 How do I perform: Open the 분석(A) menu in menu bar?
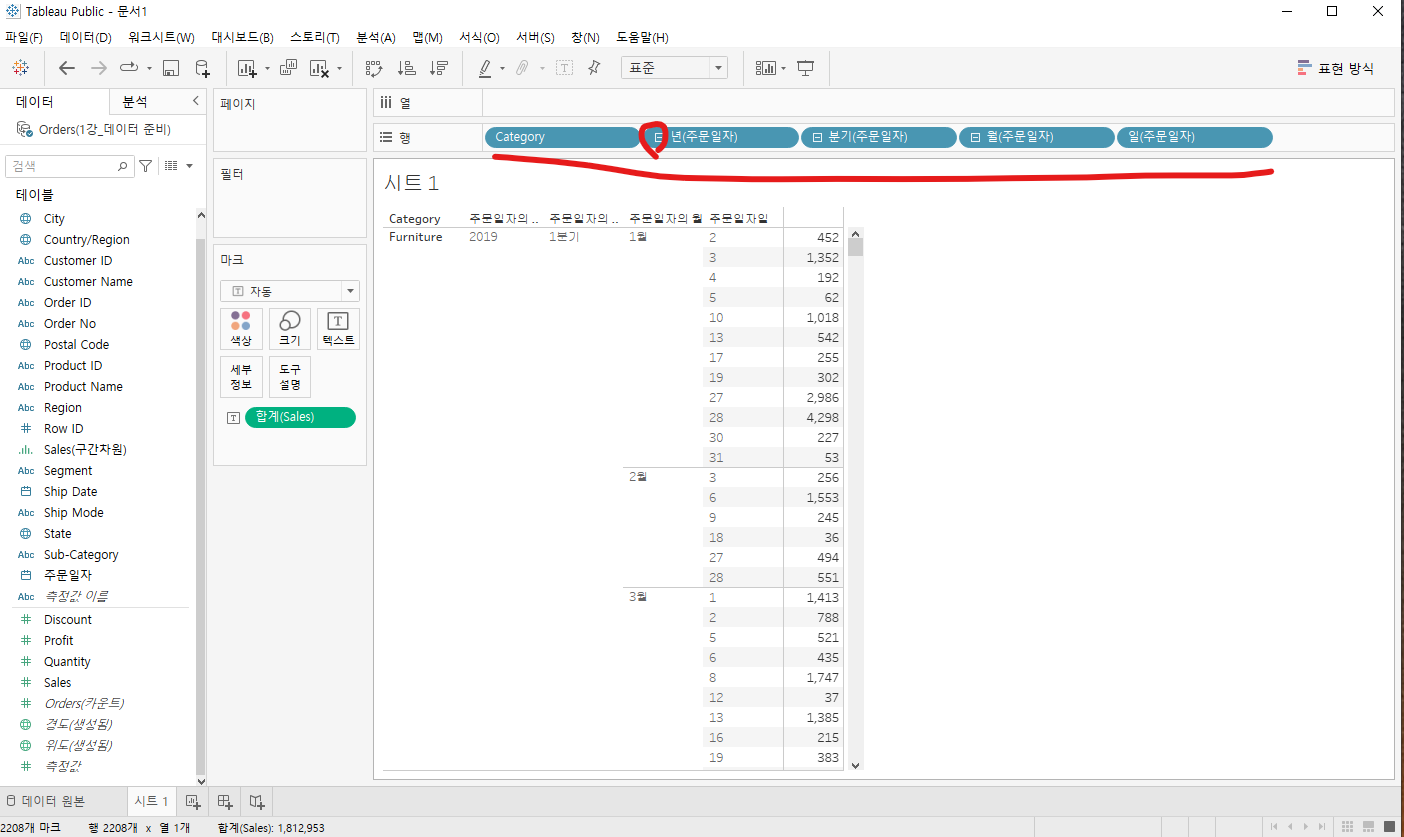pos(376,37)
